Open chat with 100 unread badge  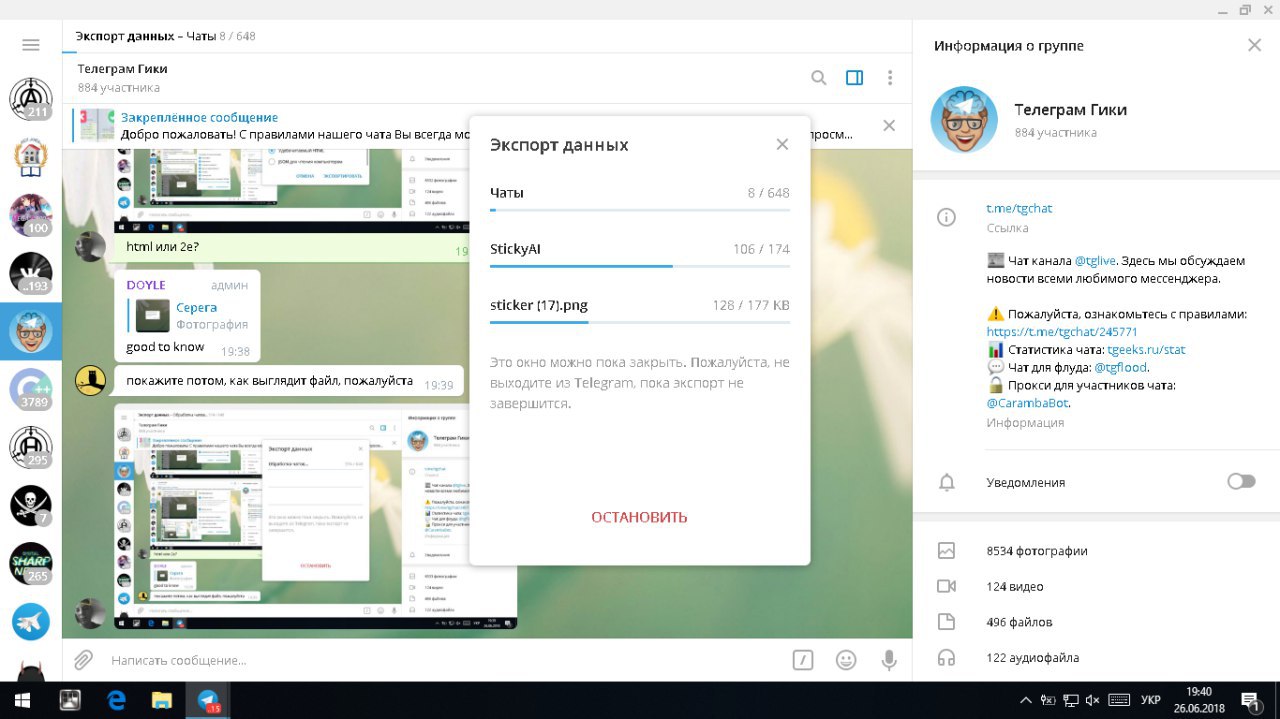click(31, 214)
